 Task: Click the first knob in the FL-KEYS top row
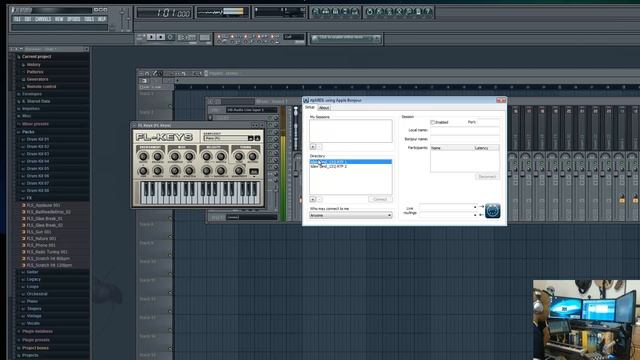click(143, 156)
